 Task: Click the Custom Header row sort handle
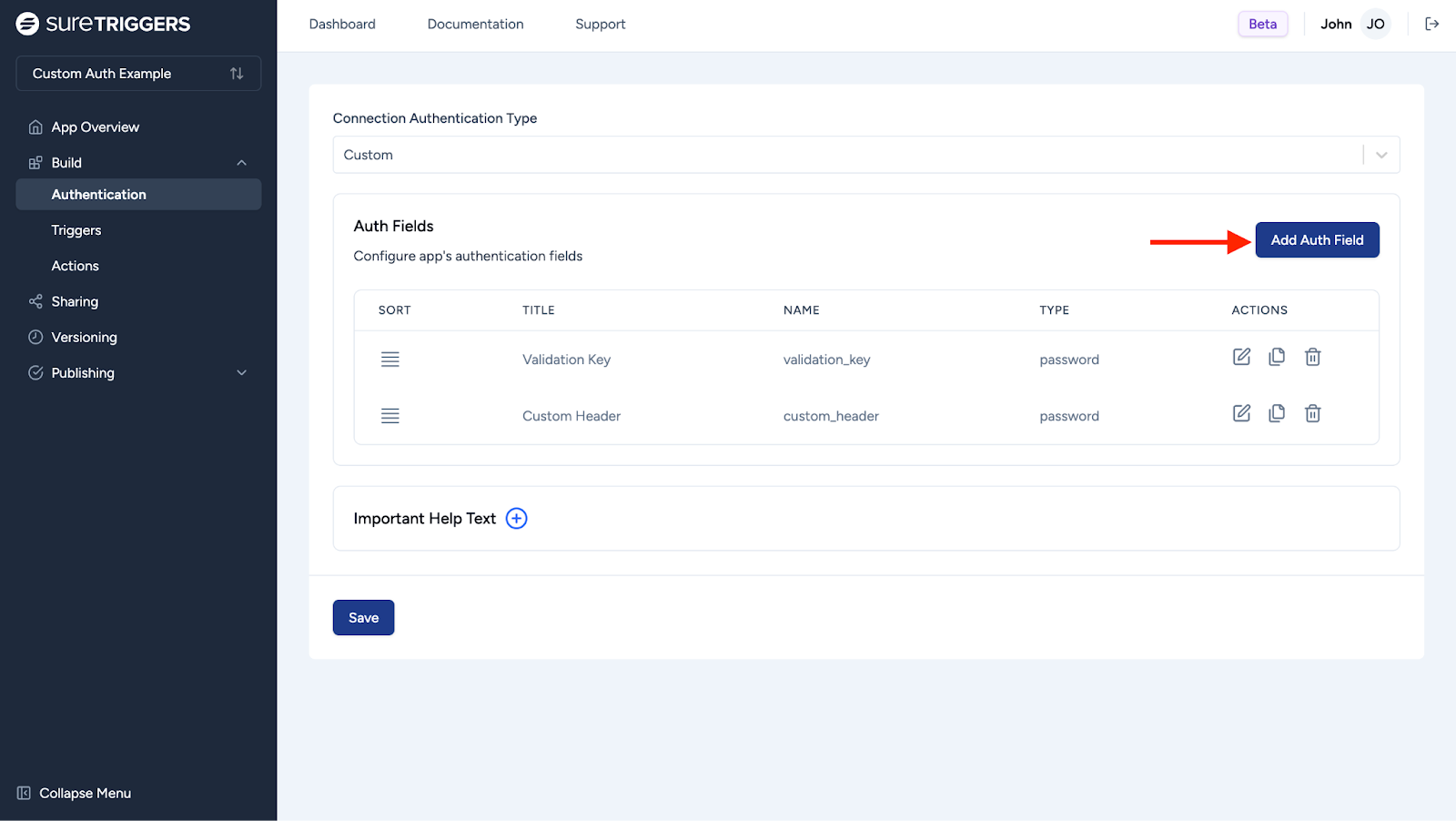[x=390, y=416]
